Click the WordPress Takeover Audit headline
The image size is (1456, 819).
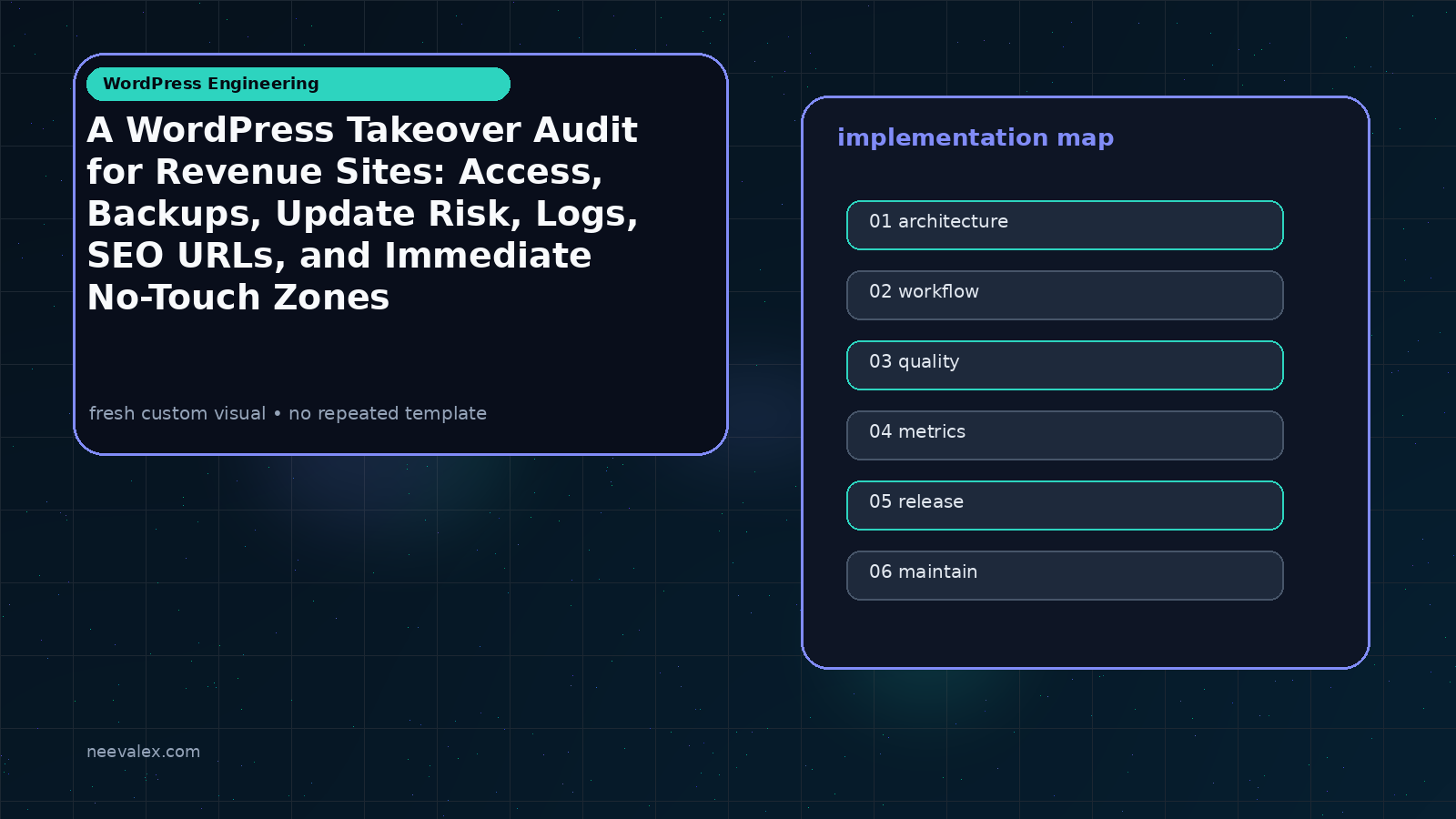pos(363,214)
